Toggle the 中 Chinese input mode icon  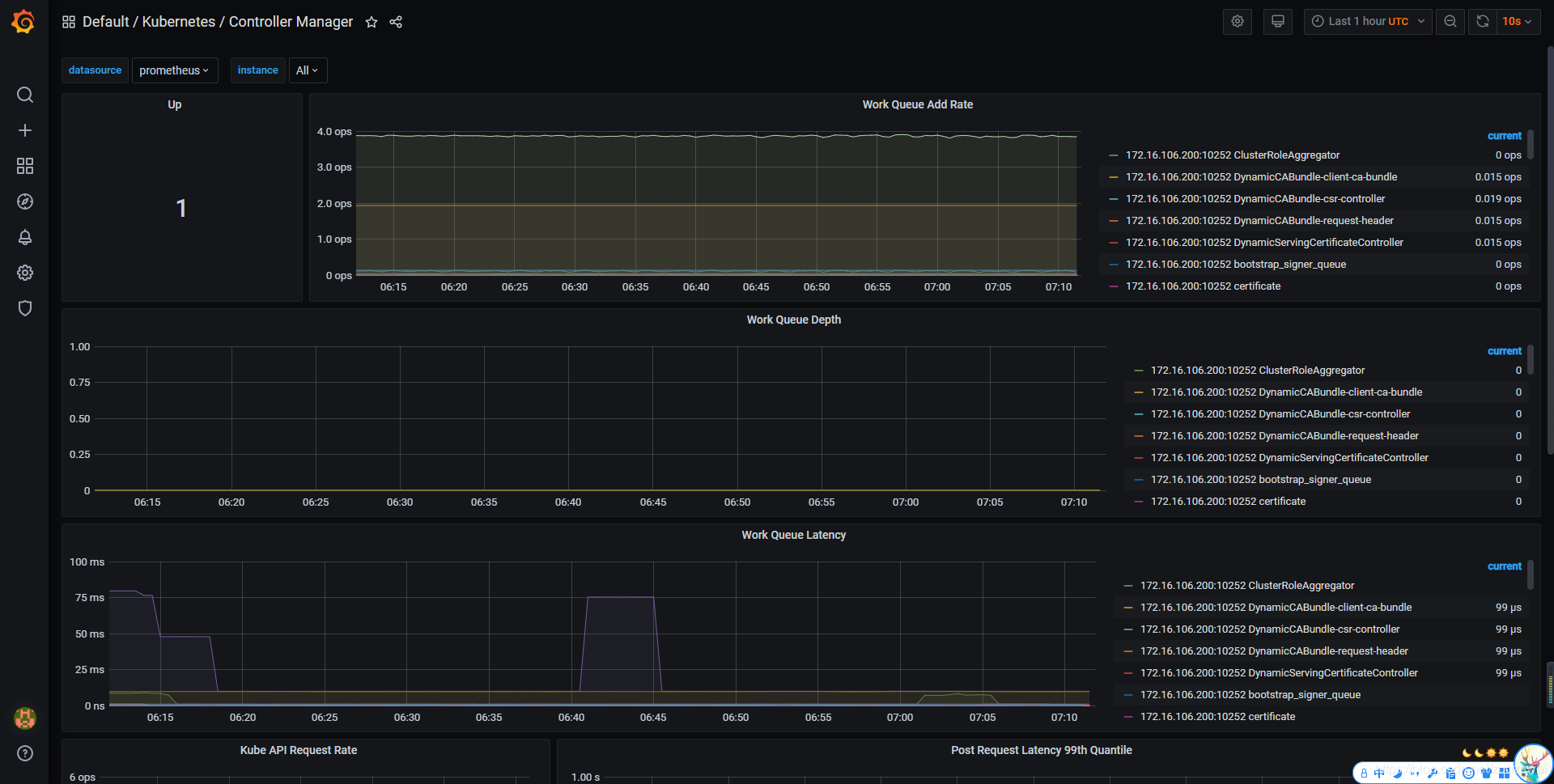point(1379,773)
